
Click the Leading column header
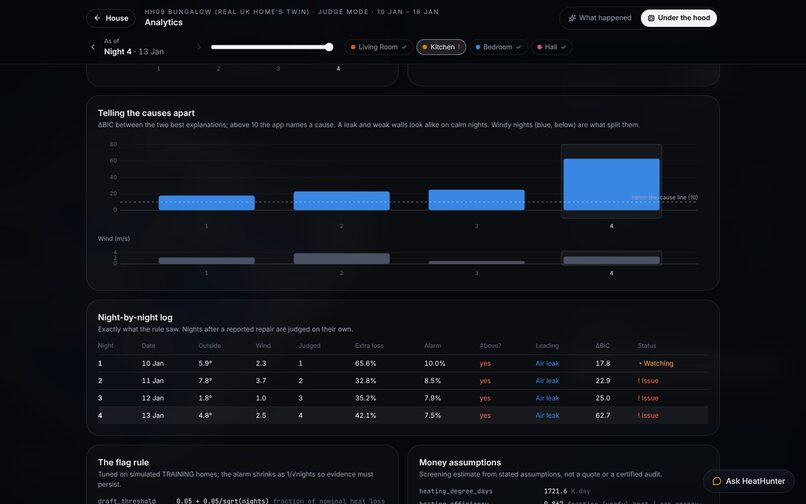tap(547, 346)
